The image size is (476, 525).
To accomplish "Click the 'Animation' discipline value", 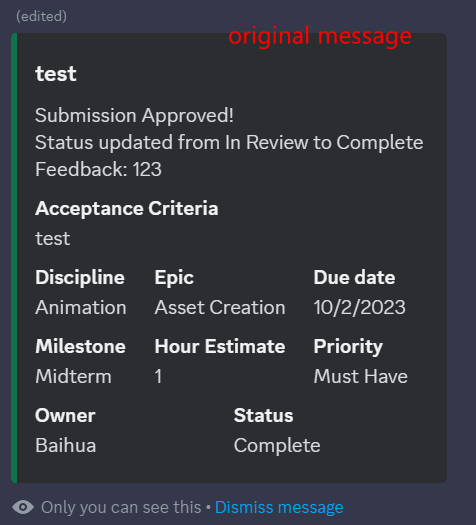I will [x=81, y=307].
